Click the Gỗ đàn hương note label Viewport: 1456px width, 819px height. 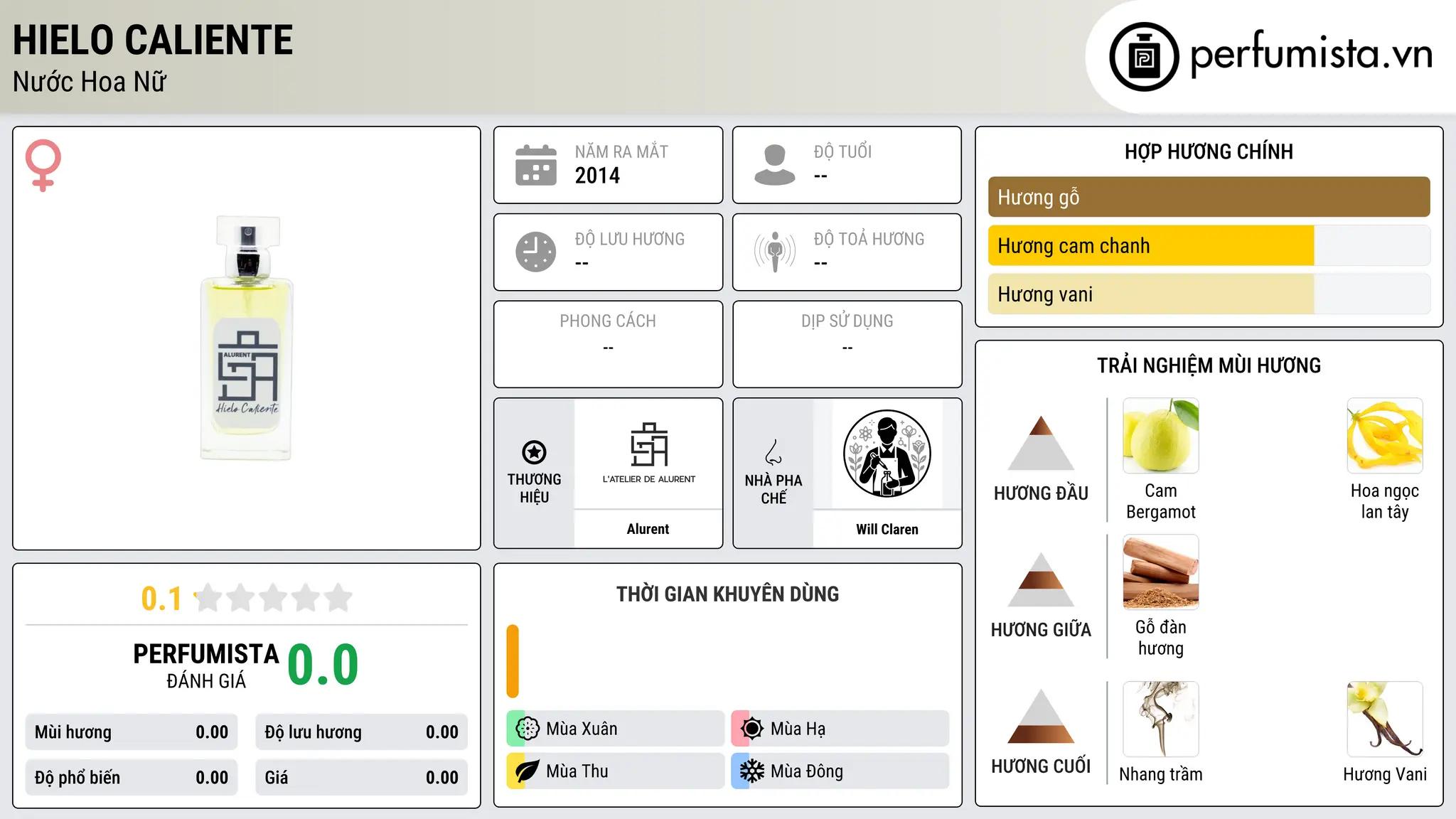pos(1161,638)
